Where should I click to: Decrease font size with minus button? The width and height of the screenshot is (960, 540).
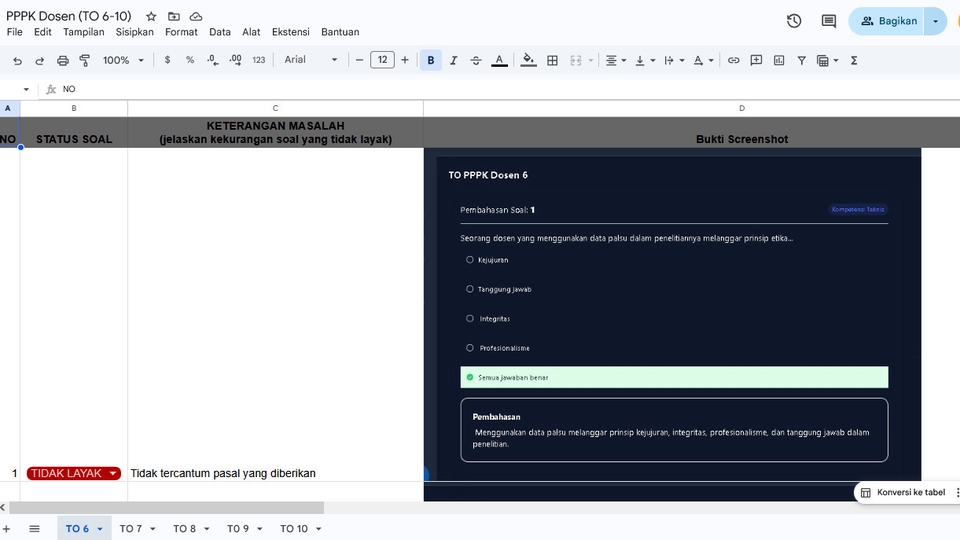(x=359, y=60)
